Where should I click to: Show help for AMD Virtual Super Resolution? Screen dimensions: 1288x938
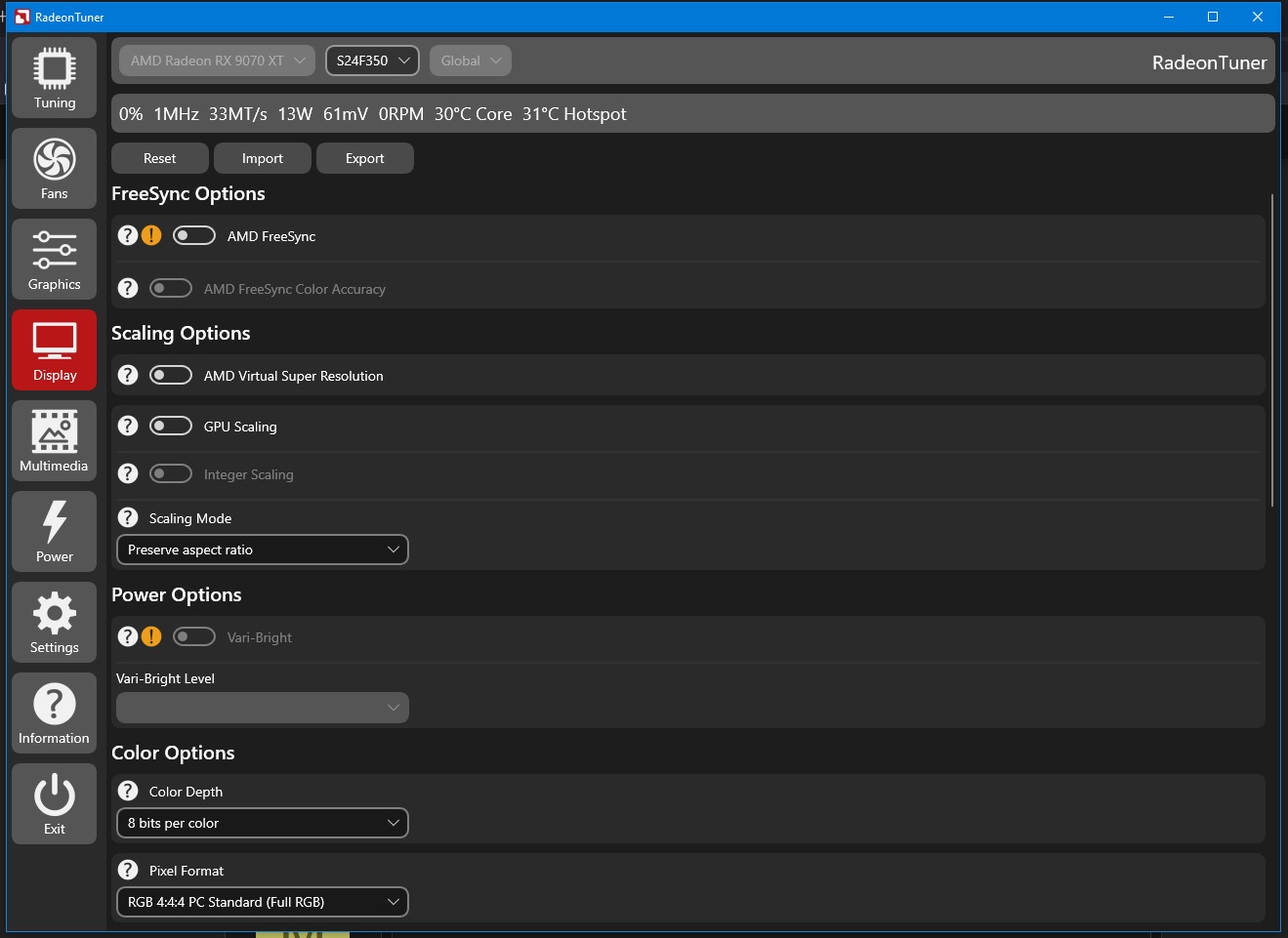coord(128,375)
